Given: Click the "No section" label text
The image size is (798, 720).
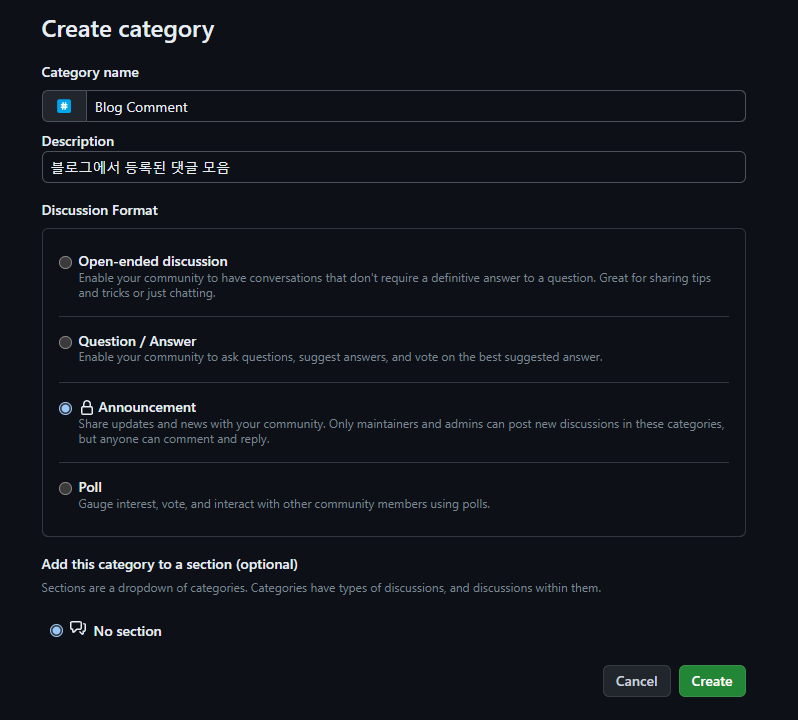Looking at the screenshot, I should click(127, 631).
